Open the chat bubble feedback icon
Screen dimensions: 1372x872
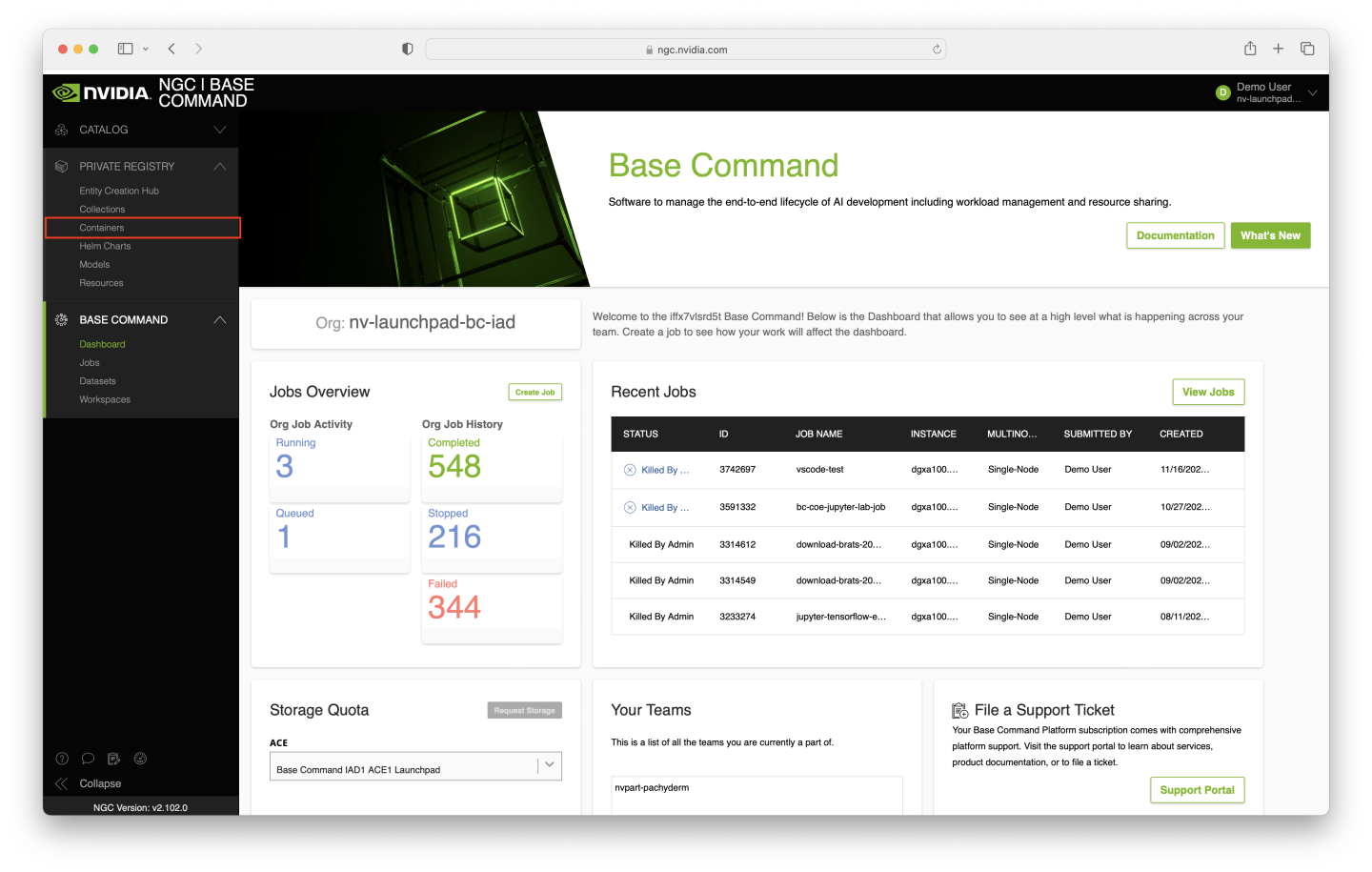(88, 759)
